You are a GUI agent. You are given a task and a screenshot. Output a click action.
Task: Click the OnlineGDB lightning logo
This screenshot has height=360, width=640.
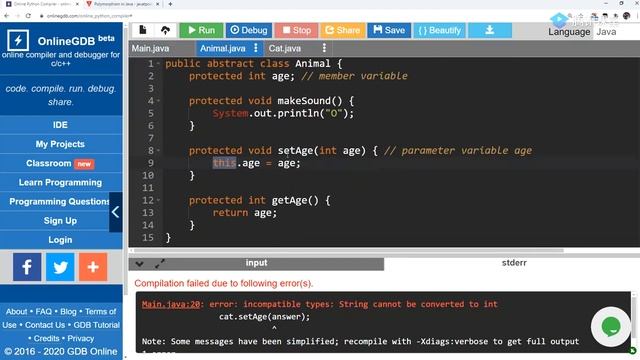click(x=18, y=40)
